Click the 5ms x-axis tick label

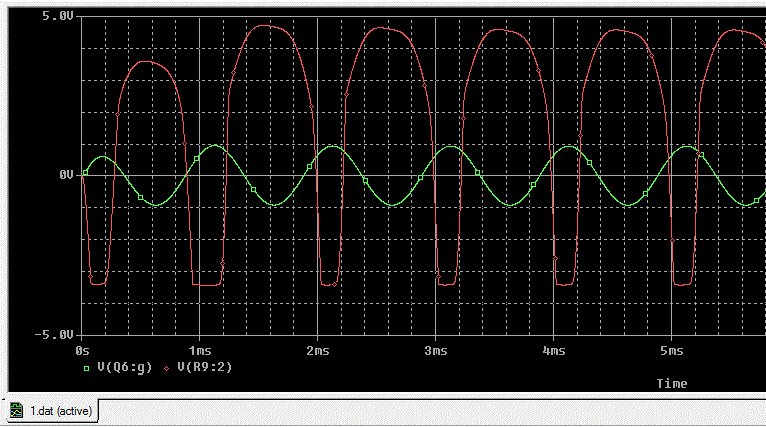tap(671, 352)
